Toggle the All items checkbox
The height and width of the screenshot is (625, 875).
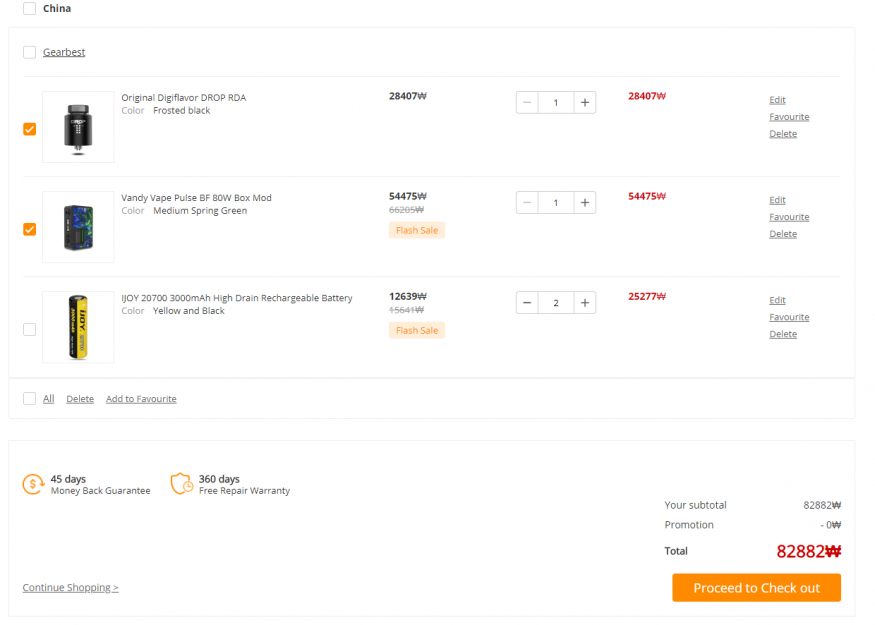coord(30,398)
